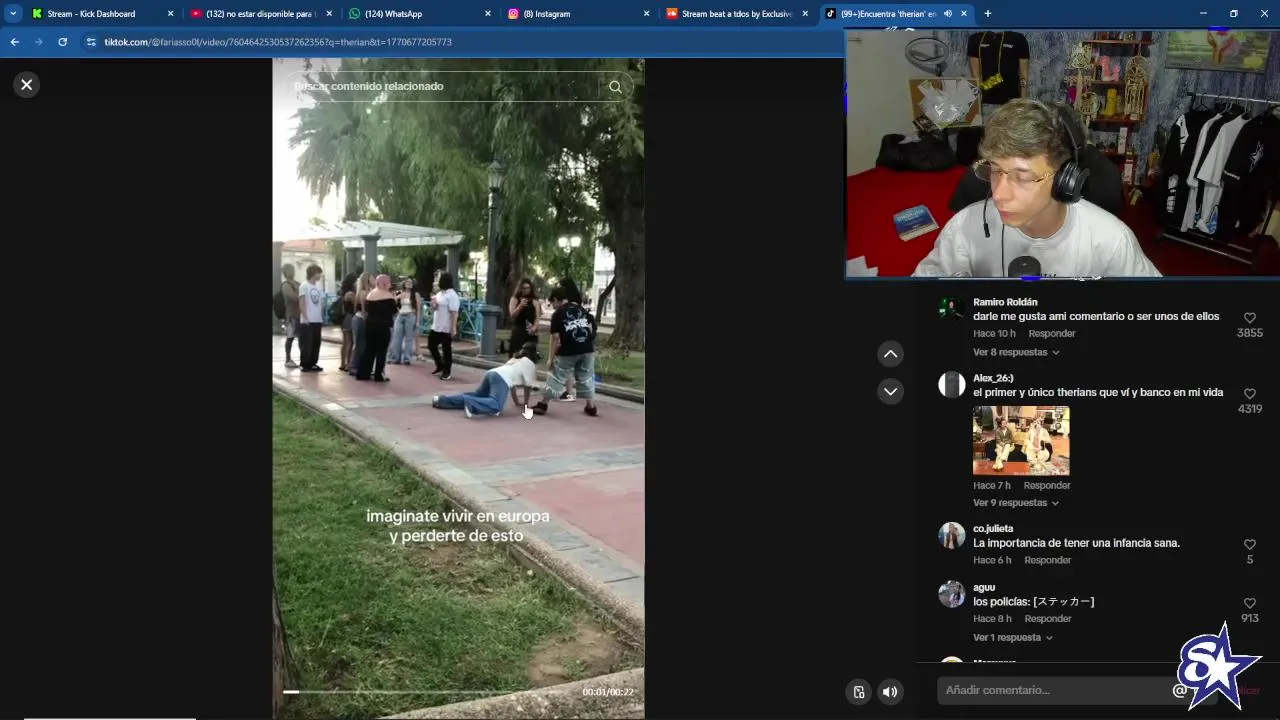This screenshot has height=720, width=1280.
Task: Click the @ mention icon in comment box
Action: tap(1179, 690)
